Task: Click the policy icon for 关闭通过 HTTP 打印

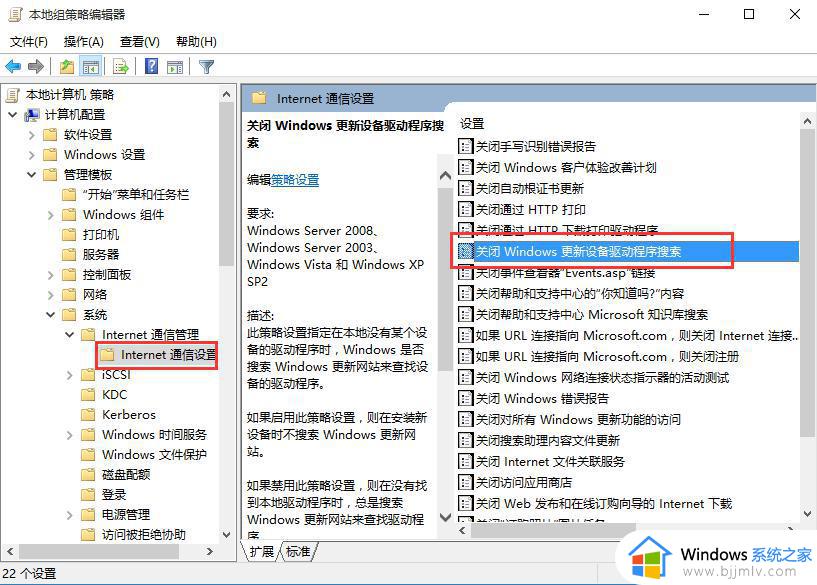Action: (x=465, y=209)
